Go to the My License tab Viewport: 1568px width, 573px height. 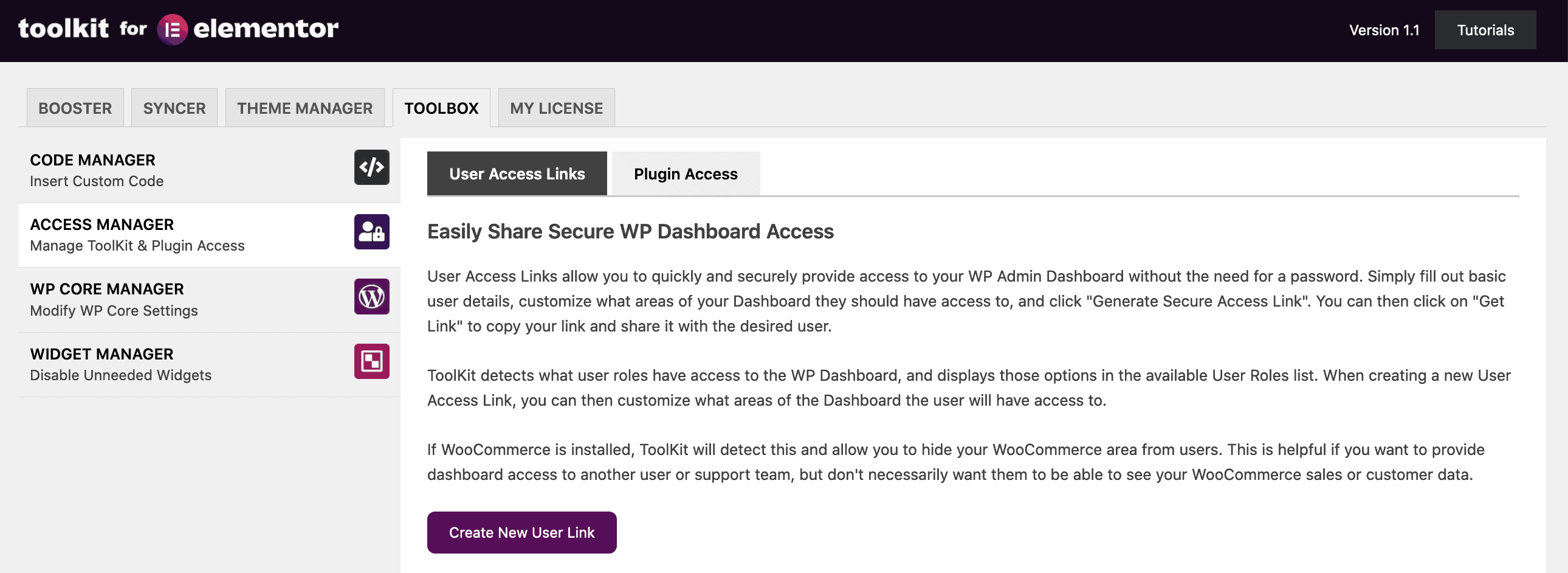[x=556, y=108]
